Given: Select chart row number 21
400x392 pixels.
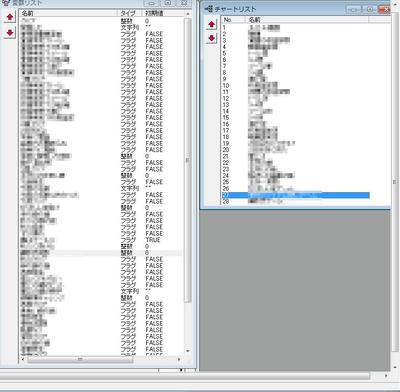Looking at the screenshot, I should [295, 156].
